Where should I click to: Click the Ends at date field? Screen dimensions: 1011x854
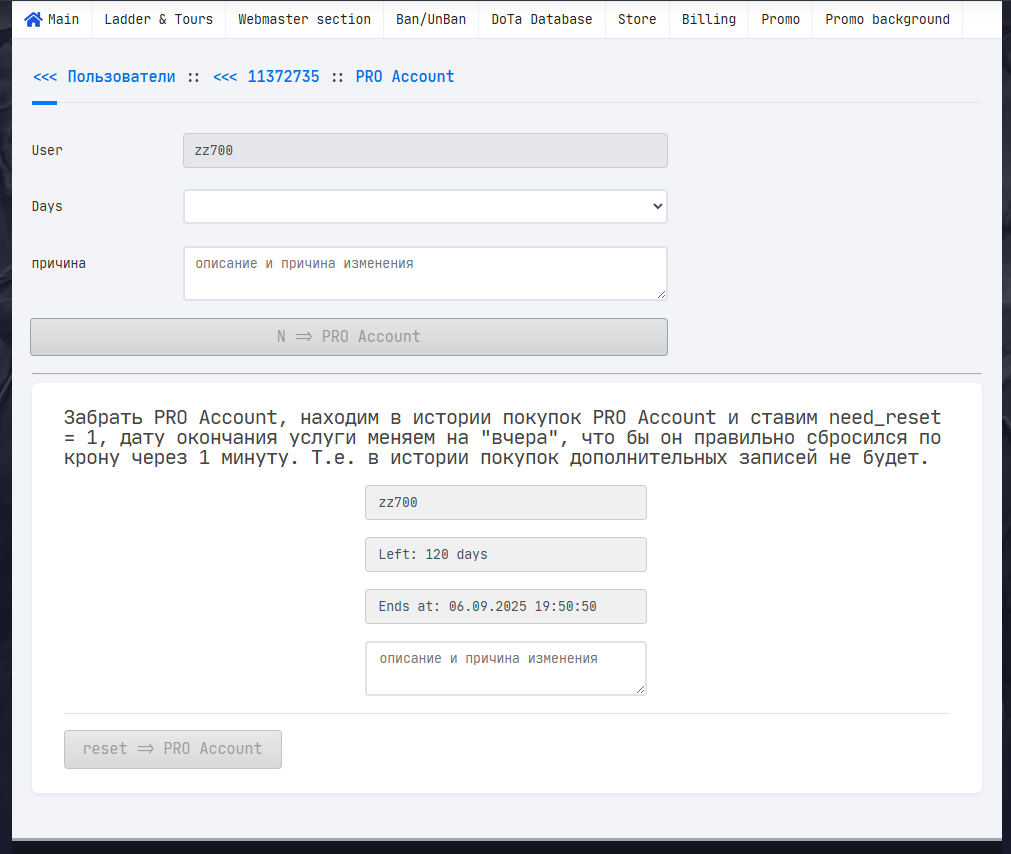tap(506, 607)
